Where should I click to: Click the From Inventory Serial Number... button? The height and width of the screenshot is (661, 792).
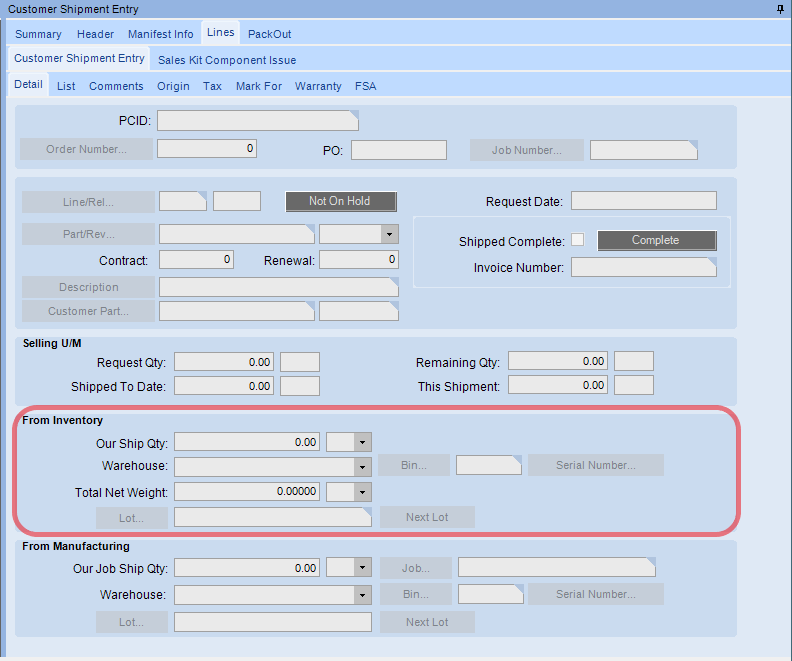(596, 465)
